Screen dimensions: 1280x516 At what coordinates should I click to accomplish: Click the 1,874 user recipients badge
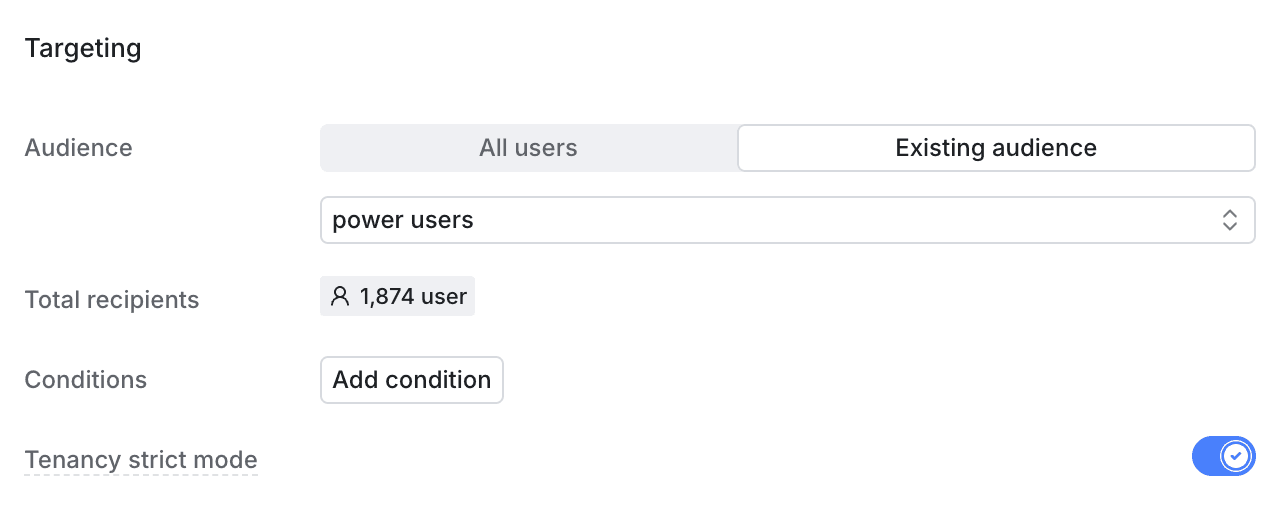click(398, 296)
